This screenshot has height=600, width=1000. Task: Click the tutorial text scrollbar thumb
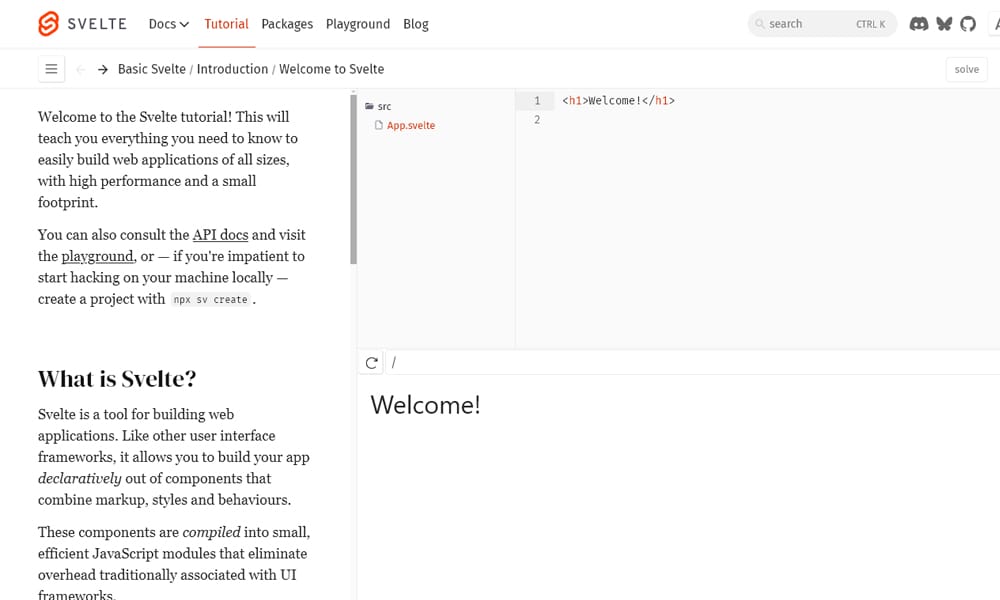(353, 179)
